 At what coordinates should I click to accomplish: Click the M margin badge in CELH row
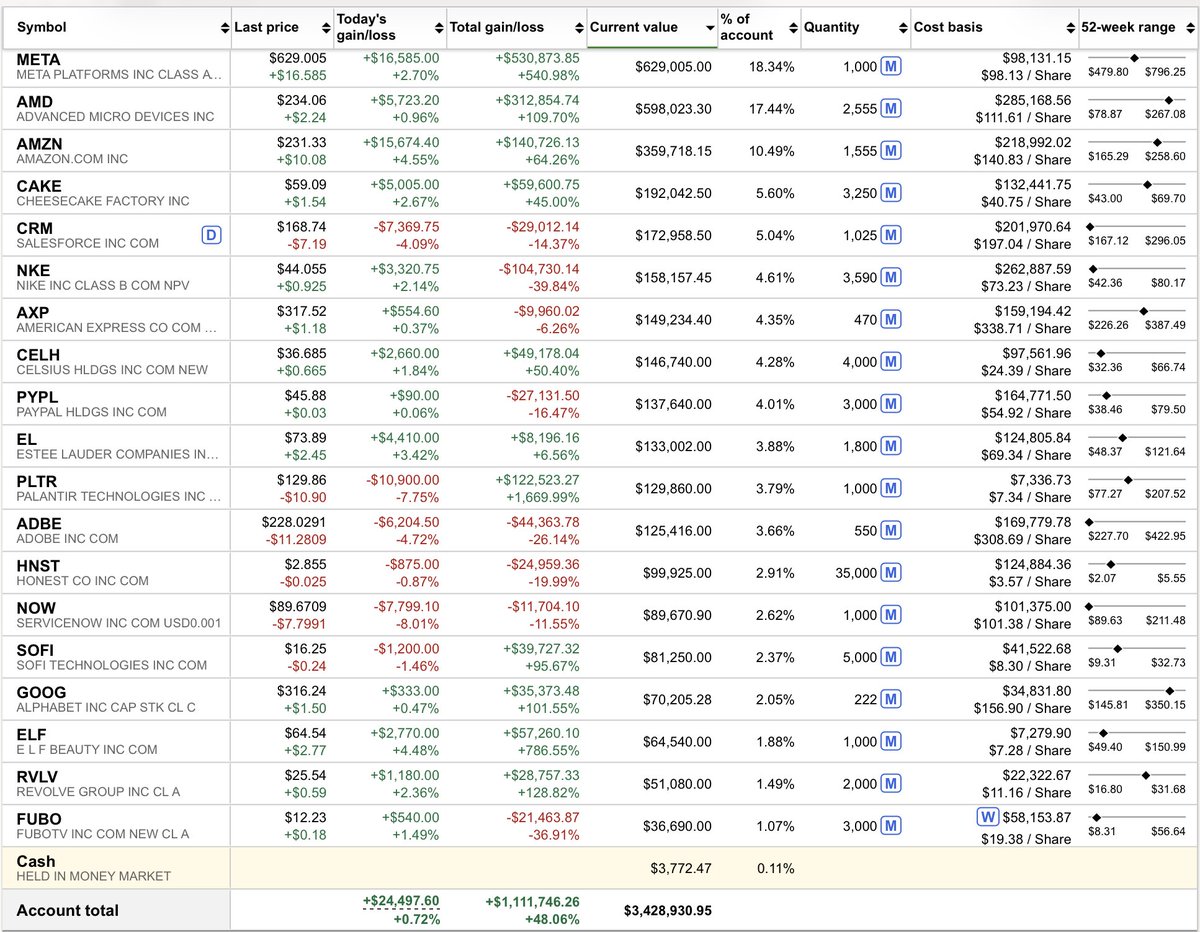[891, 362]
